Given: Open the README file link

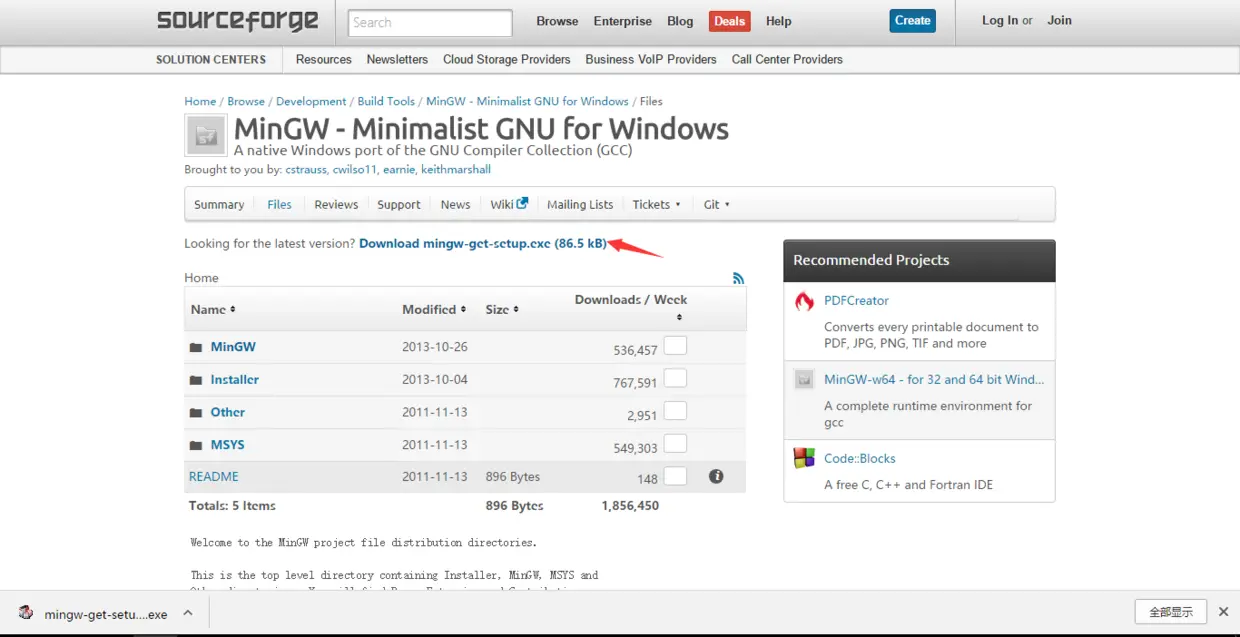Looking at the screenshot, I should click(x=214, y=477).
